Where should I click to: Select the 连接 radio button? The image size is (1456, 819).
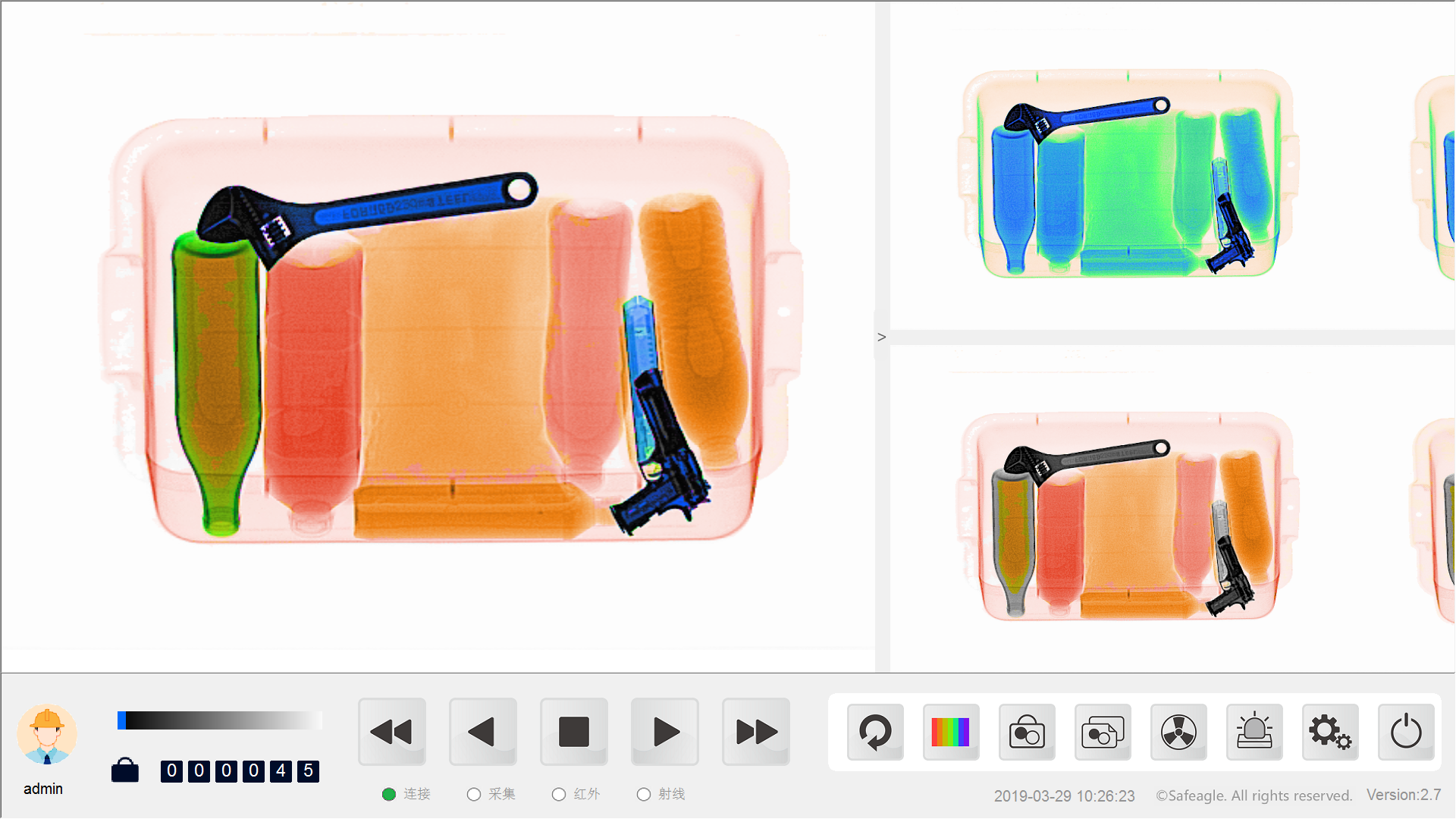[x=389, y=794]
